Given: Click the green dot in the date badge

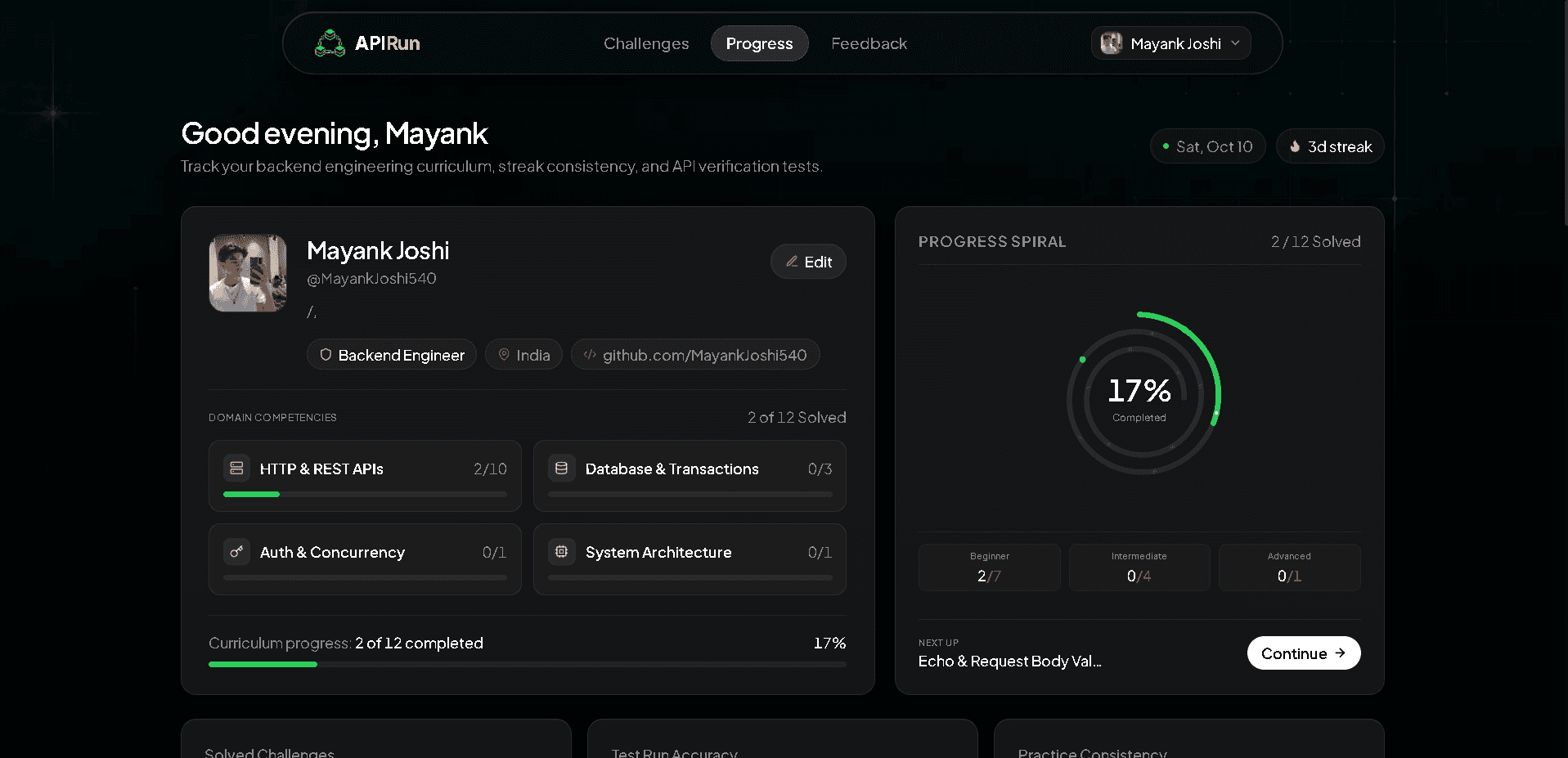Looking at the screenshot, I should coord(1166,146).
